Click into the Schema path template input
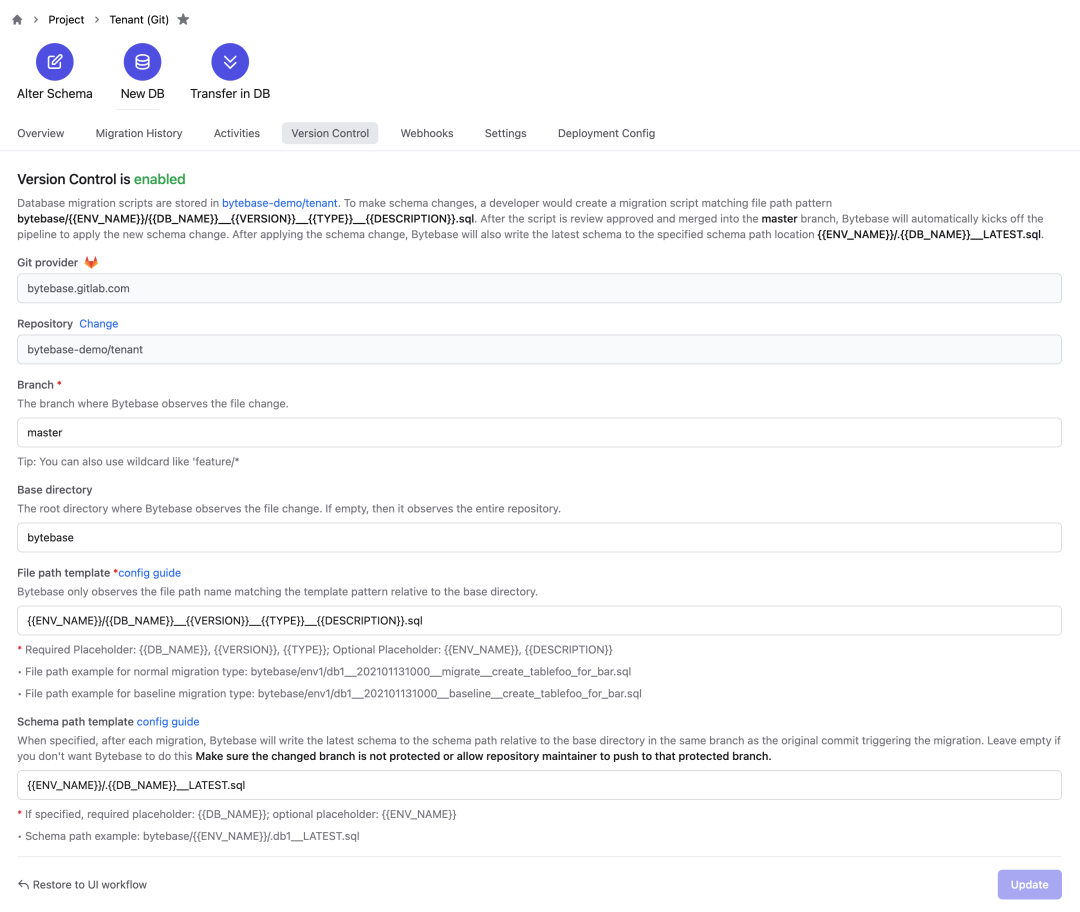The height and width of the screenshot is (912, 1080). 539,785
